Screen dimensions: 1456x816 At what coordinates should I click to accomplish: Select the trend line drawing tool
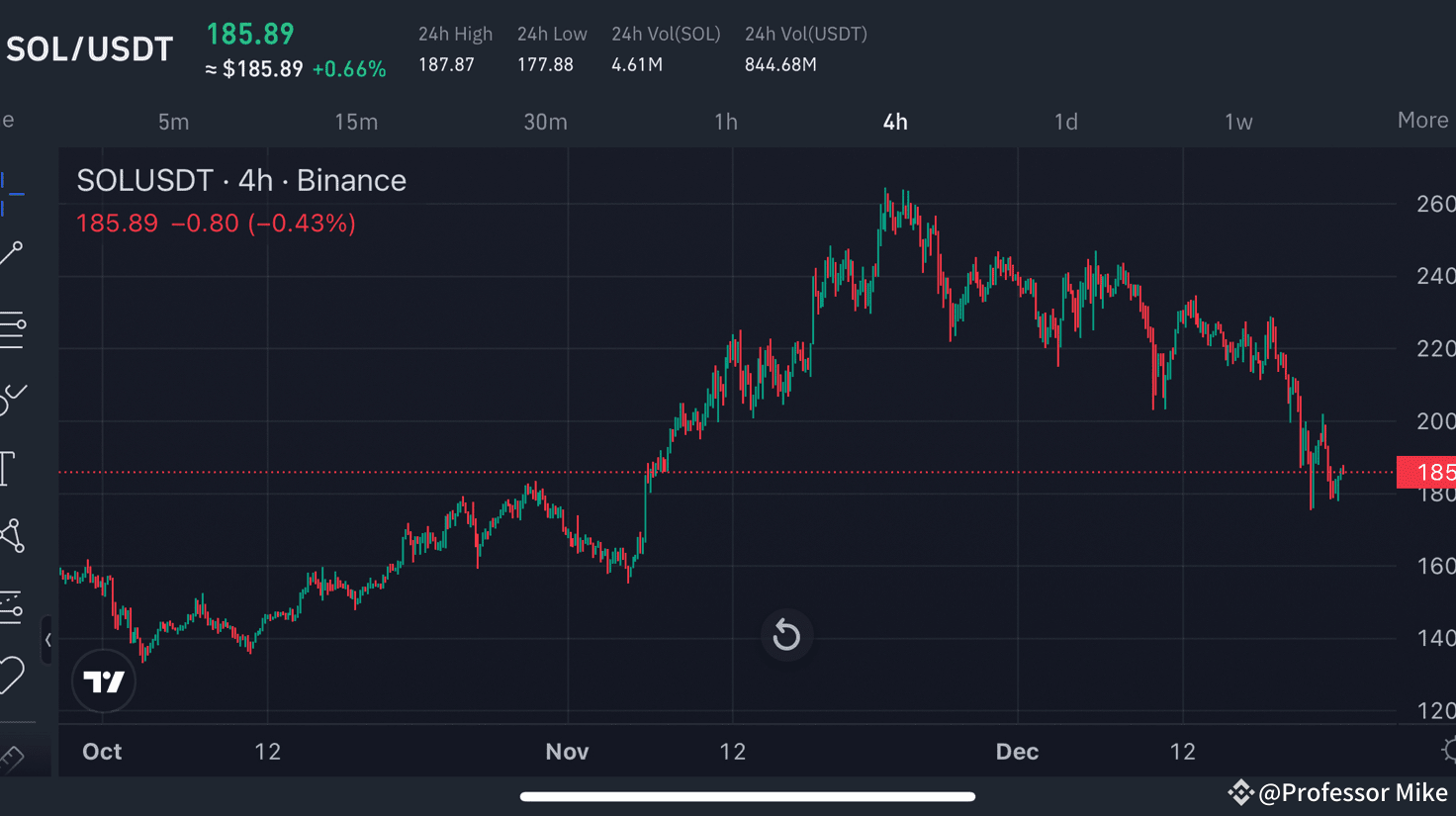point(11,254)
